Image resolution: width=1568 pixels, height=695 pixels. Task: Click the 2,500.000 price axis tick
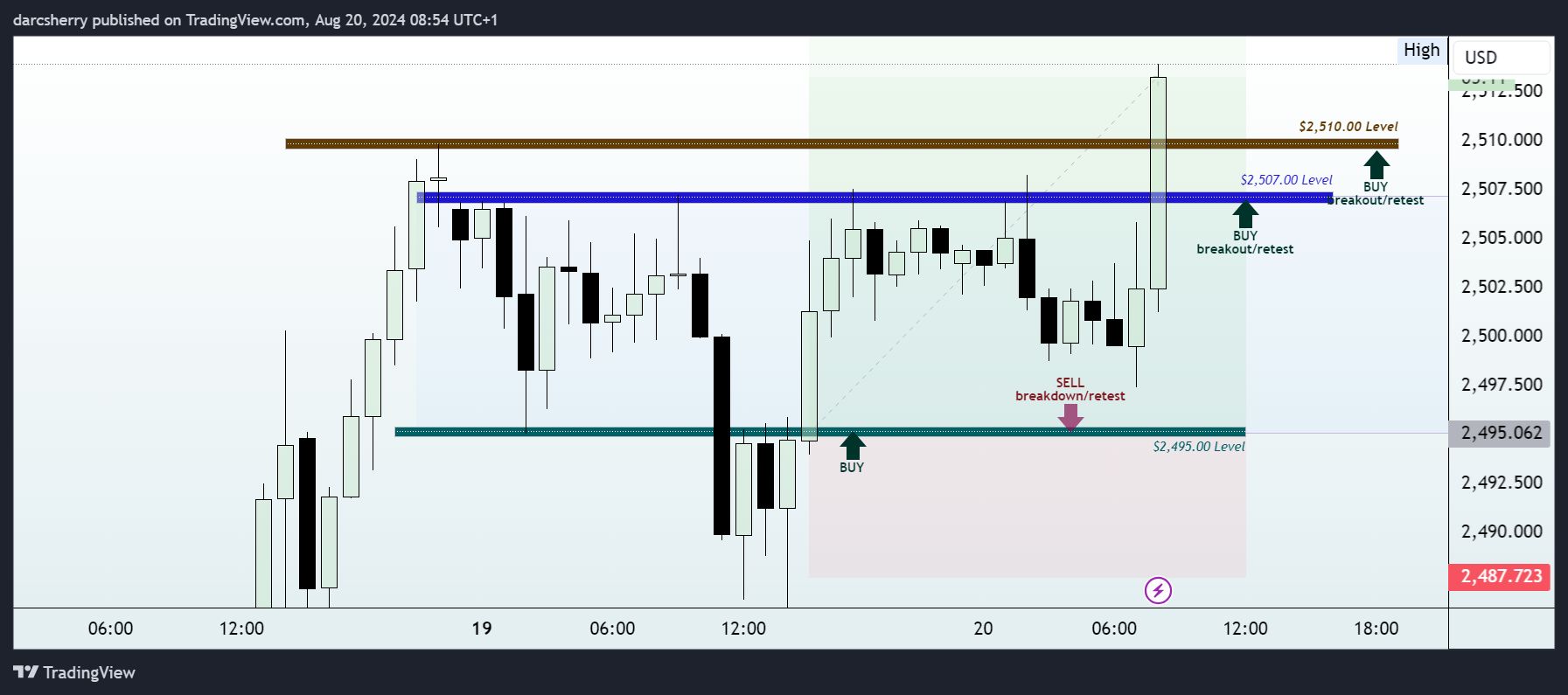pyautogui.click(x=1501, y=336)
